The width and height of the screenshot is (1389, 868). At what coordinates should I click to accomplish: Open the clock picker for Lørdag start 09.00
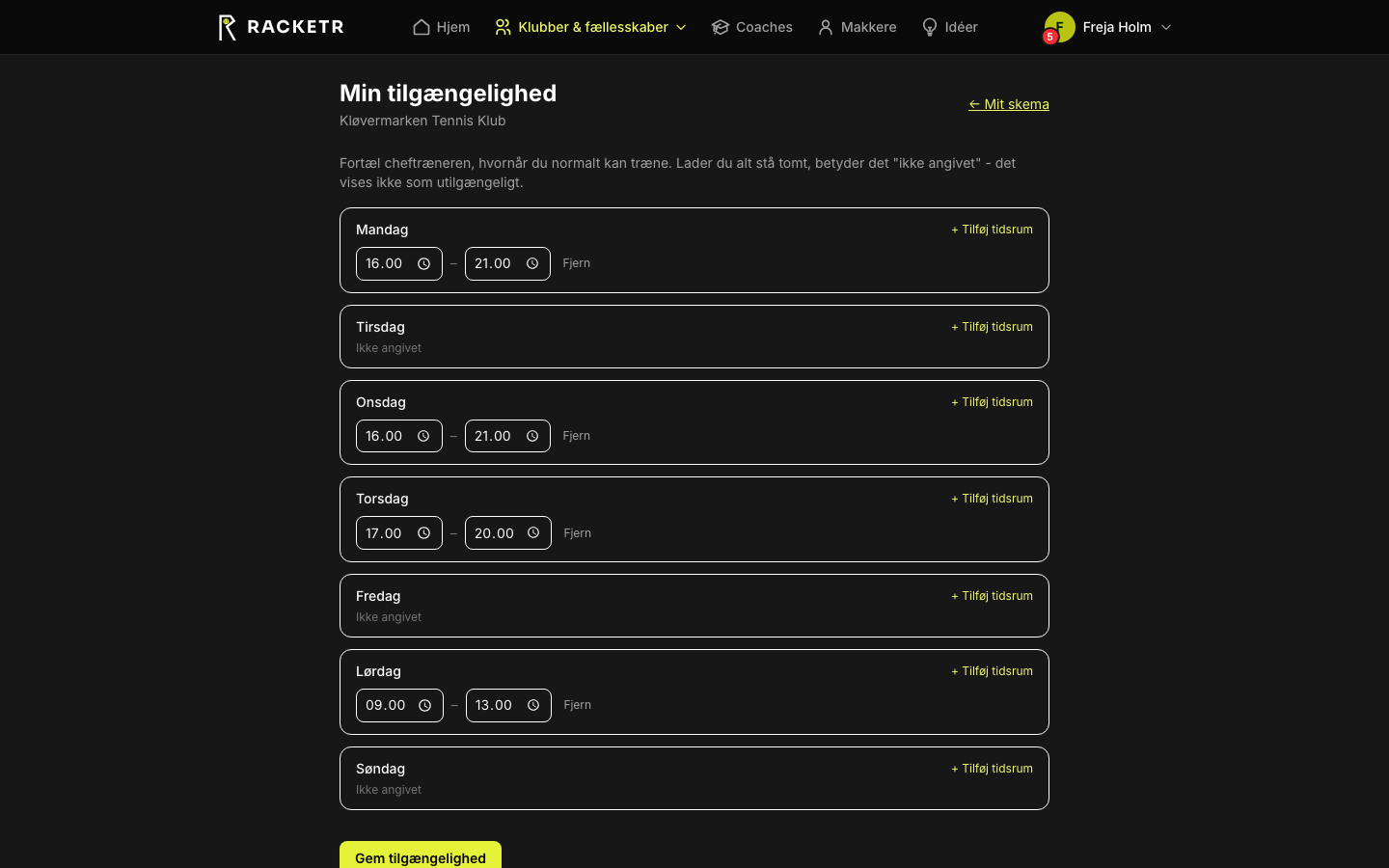click(424, 705)
